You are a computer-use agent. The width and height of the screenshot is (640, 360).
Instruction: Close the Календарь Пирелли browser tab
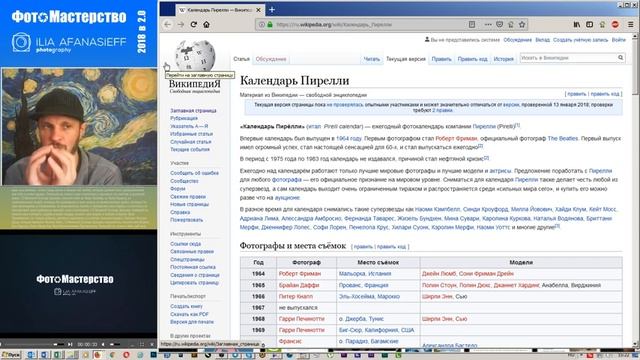(x=258, y=10)
